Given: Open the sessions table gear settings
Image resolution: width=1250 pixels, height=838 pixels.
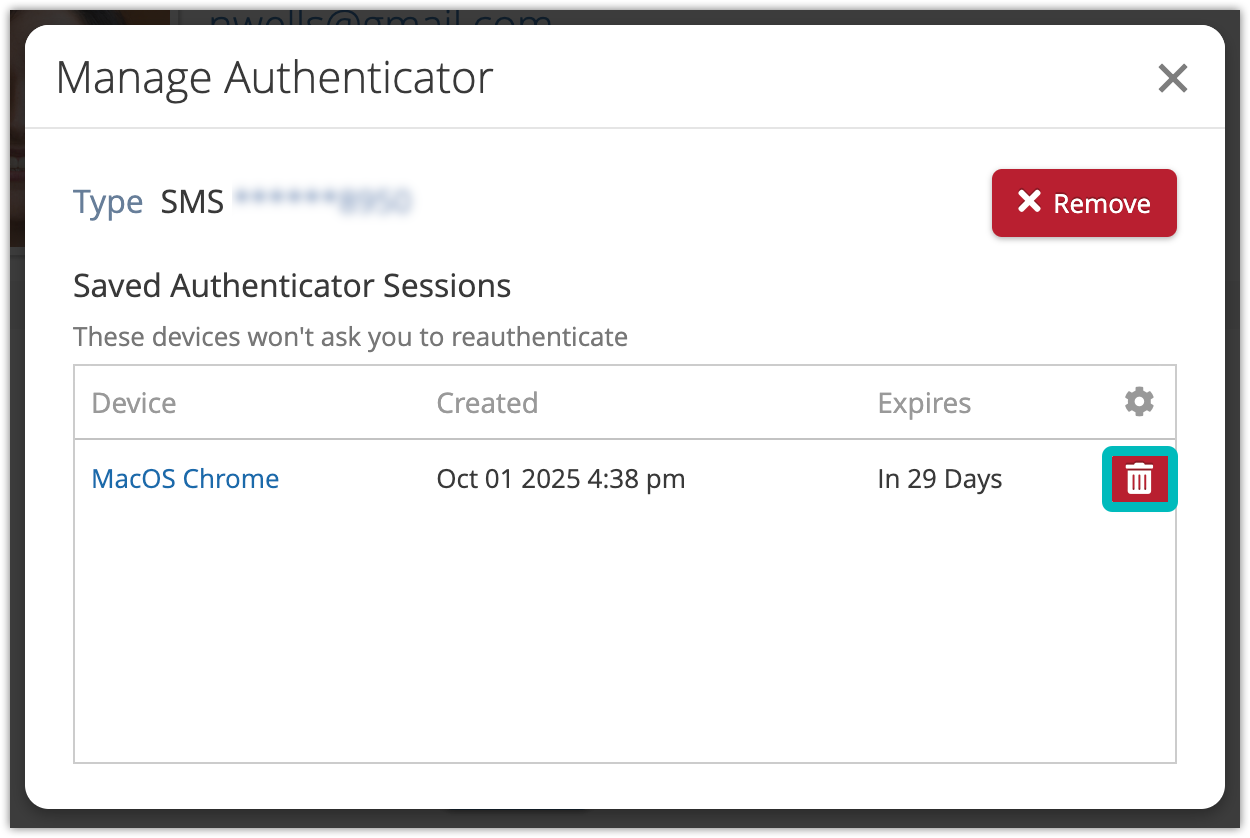Looking at the screenshot, I should (1139, 402).
